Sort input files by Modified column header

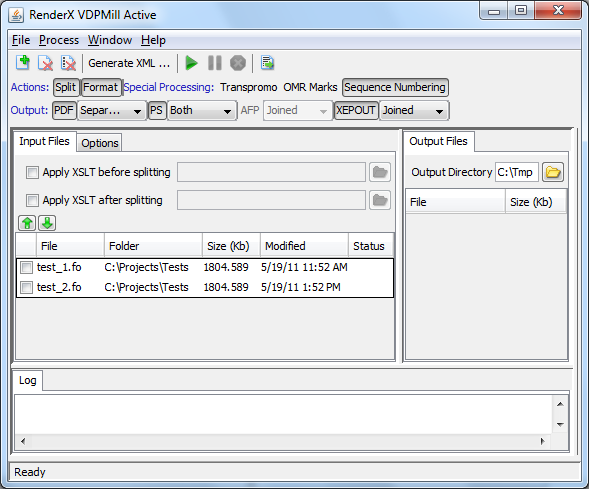pos(304,246)
